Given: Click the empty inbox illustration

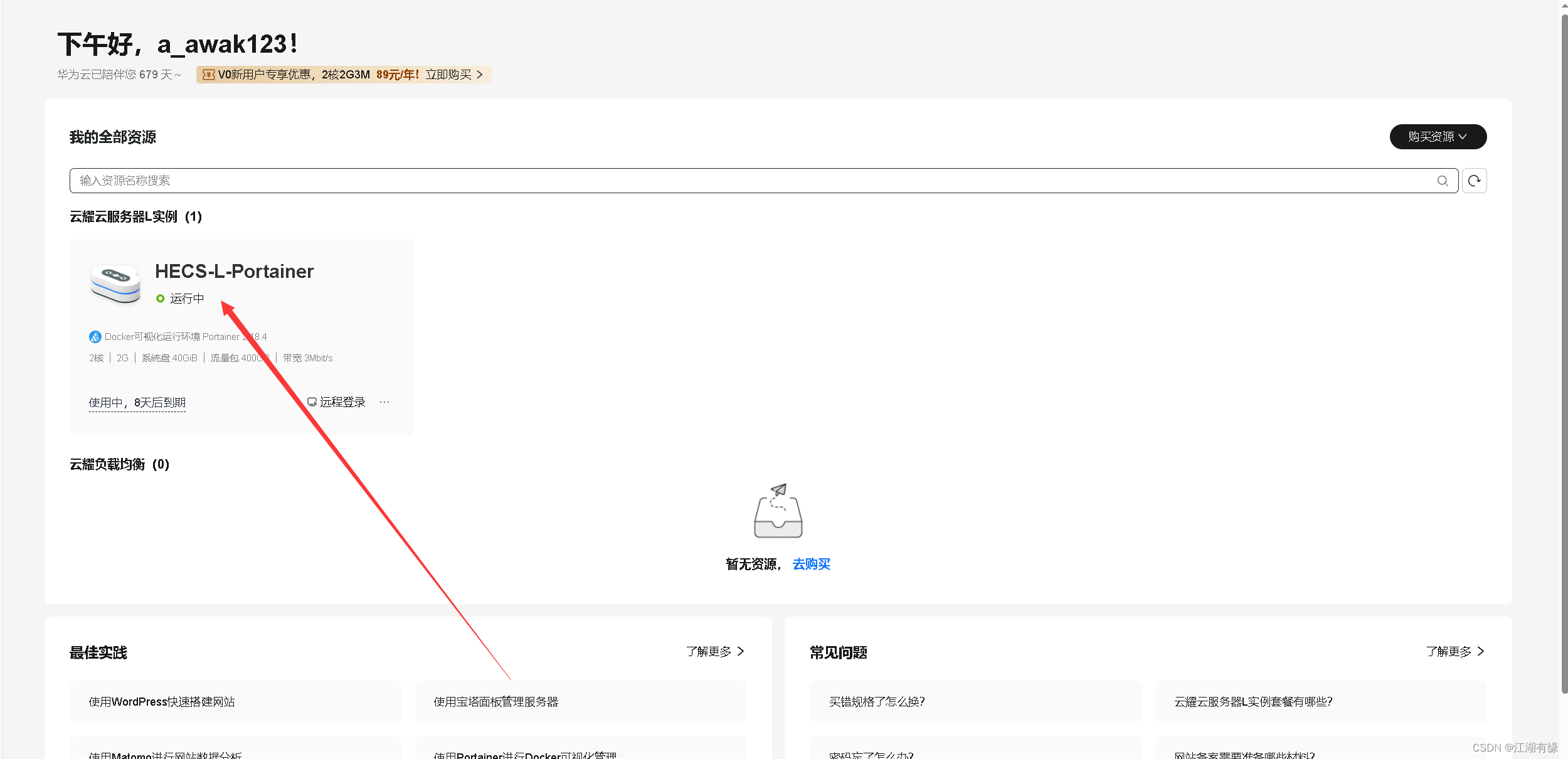Looking at the screenshot, I should click(x=778, y=511).
